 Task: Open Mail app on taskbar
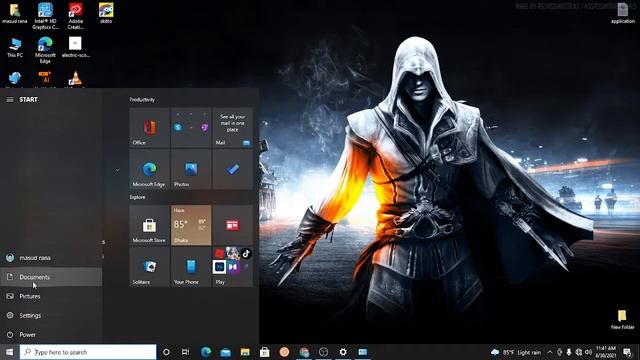225,352
